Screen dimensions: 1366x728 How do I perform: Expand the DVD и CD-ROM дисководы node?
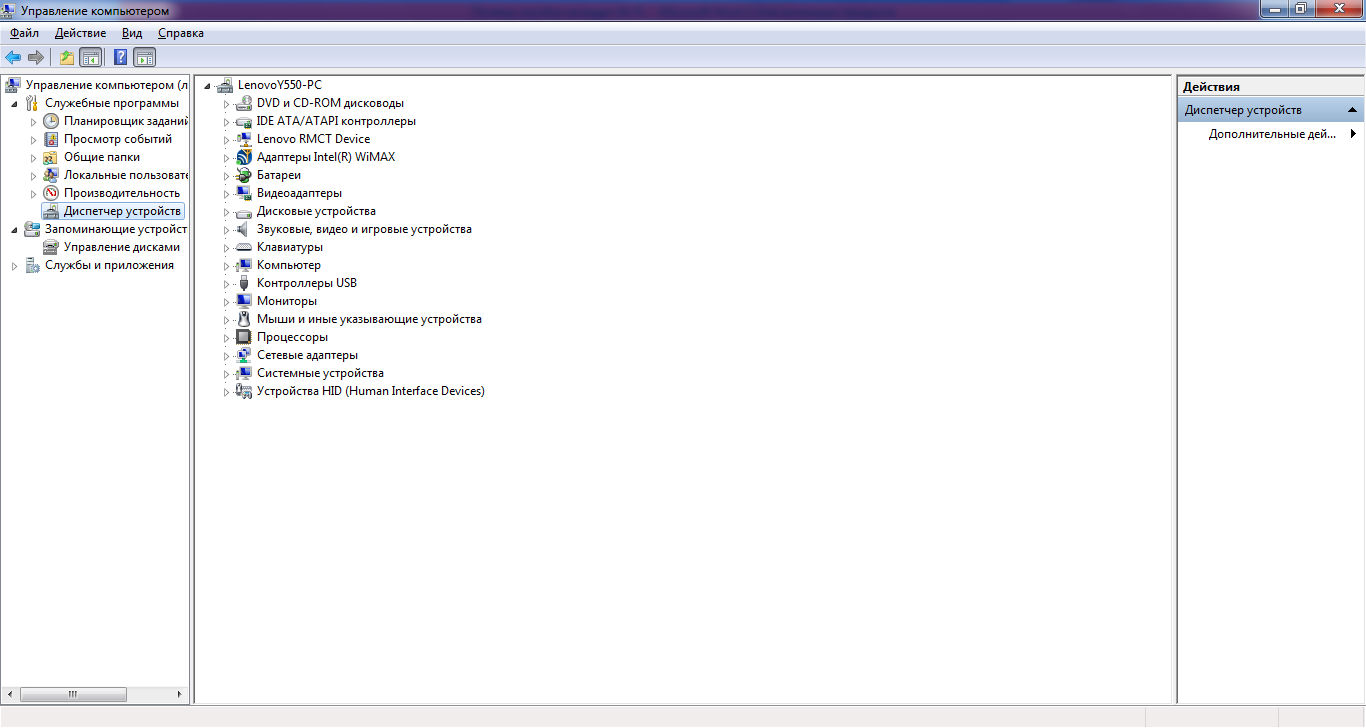coord(227,104)
